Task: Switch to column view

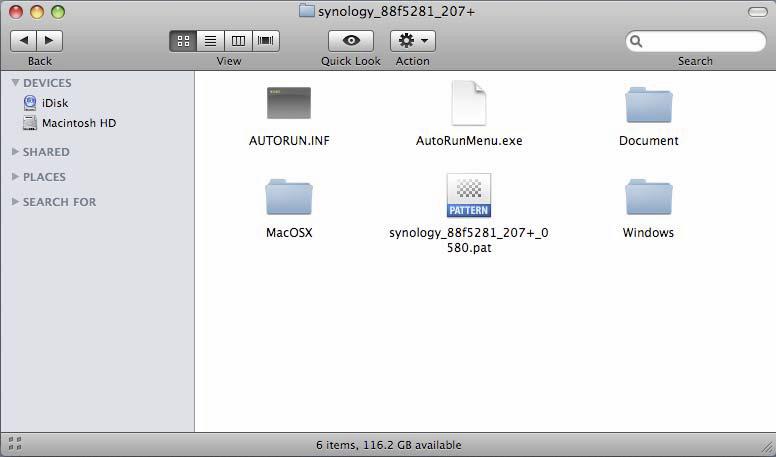Action: click(238, 41)
